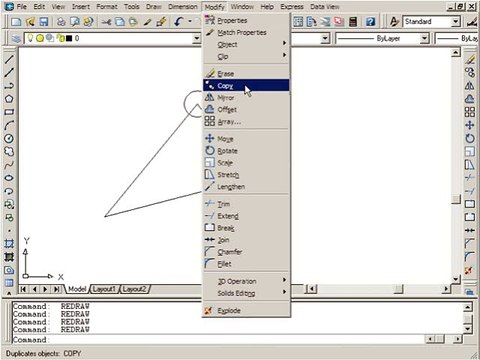Switch to the Layout1 tab
480x360 pixels.
coord(104,289)
